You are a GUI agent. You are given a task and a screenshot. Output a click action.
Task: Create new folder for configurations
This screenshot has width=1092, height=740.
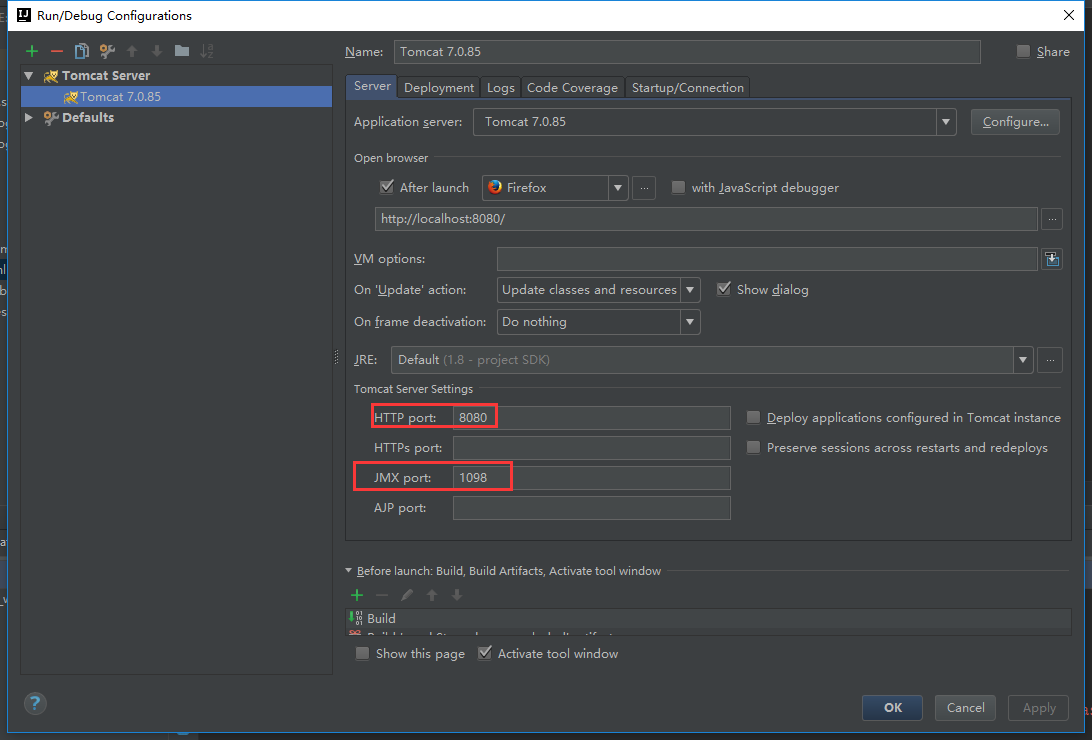coord(182,50)
